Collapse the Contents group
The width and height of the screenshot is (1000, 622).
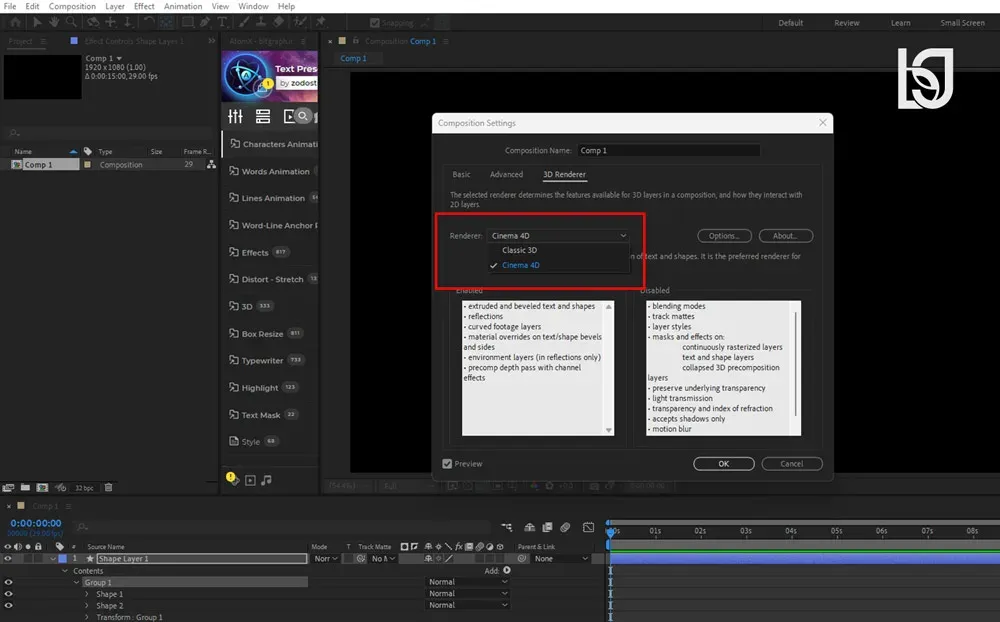pyautogui.click(x=65, y=571)
